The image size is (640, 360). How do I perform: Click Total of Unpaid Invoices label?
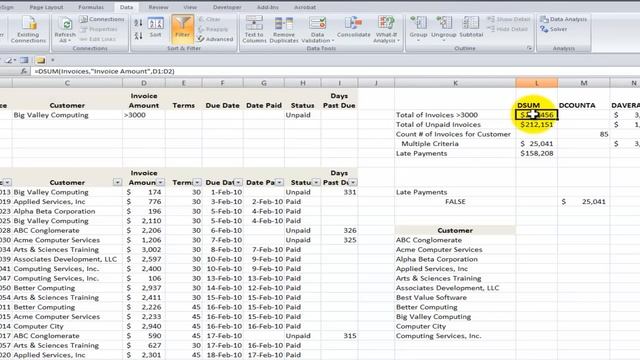coord(438,124)
